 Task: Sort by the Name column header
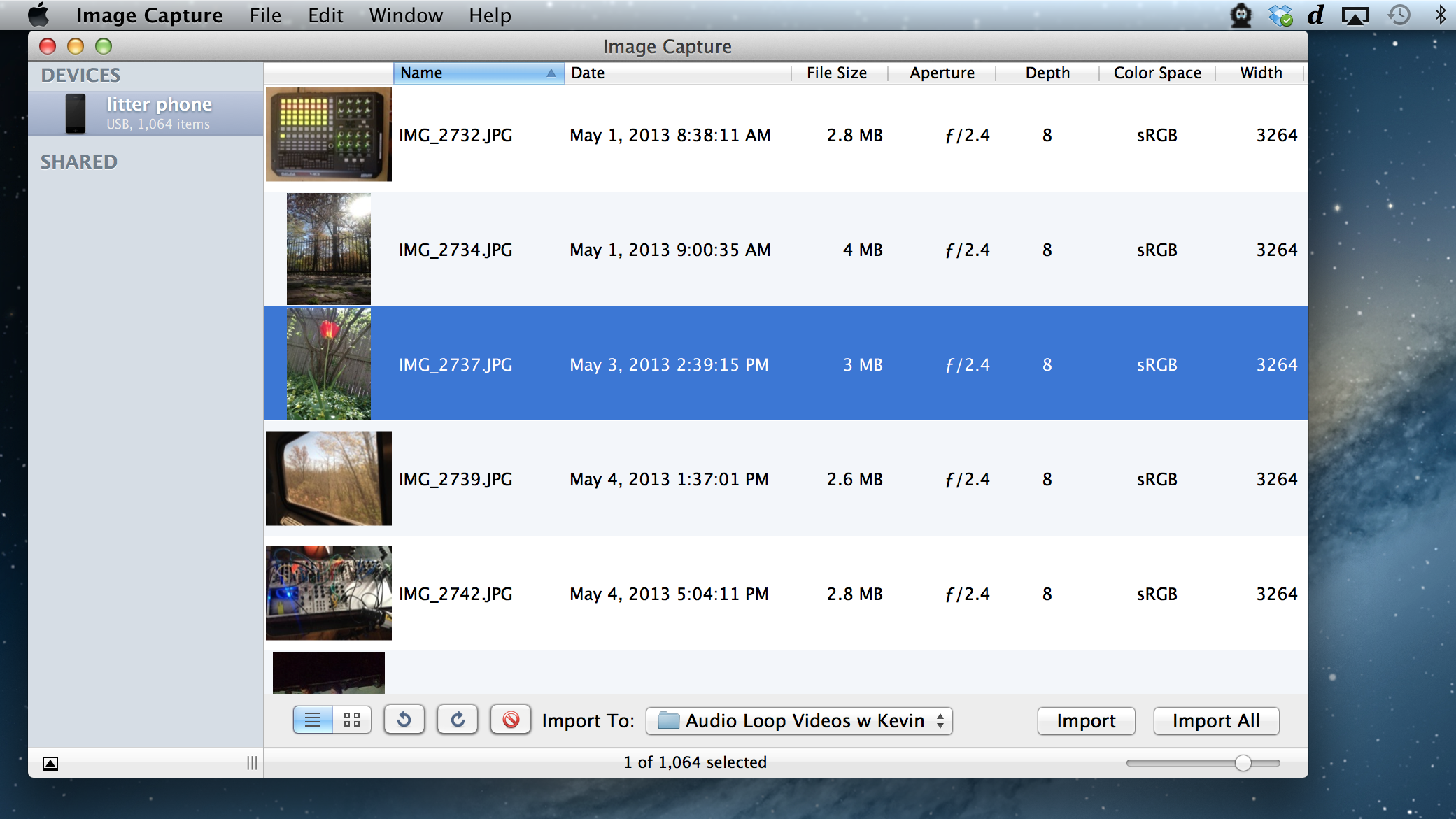[x=479, y=73]
